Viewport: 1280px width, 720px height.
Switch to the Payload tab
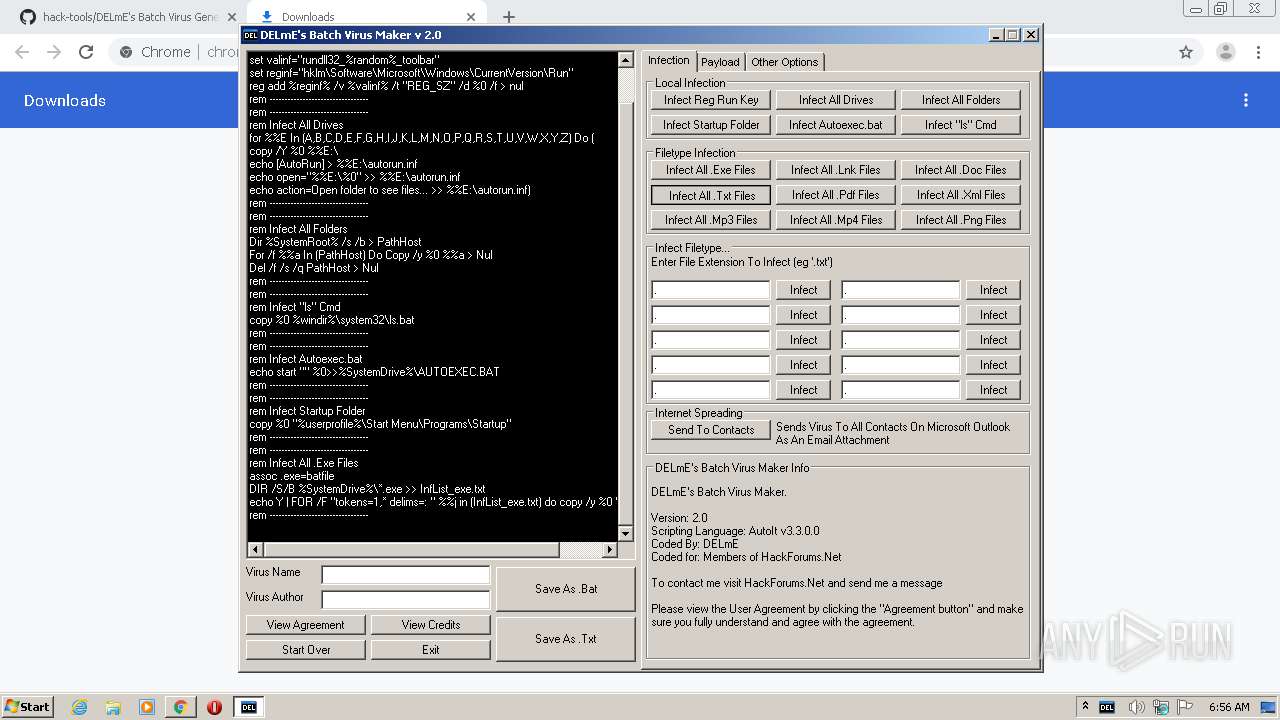720,62
